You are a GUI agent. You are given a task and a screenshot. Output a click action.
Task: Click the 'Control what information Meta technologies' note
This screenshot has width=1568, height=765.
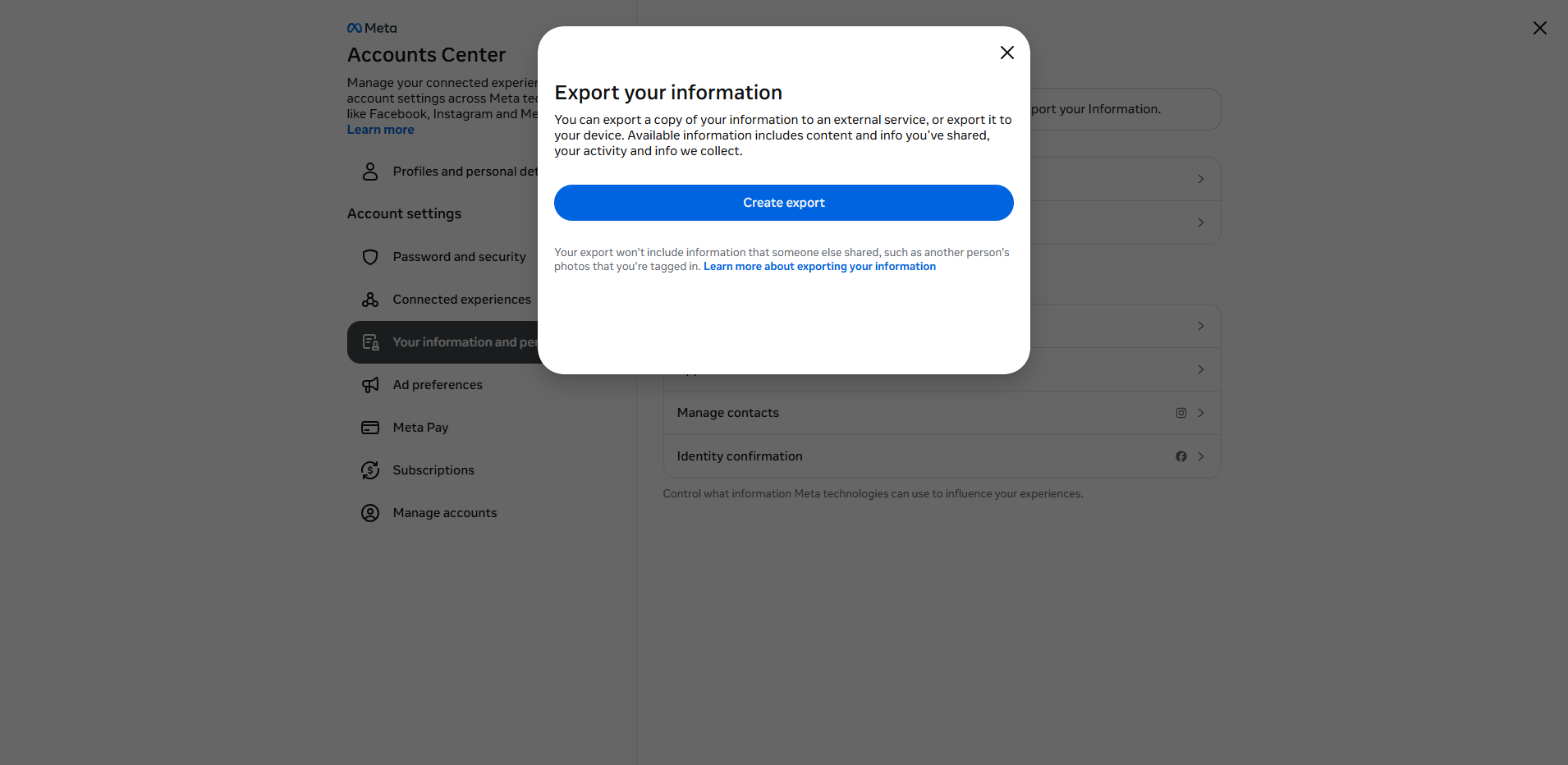click(x=873, y=494)
